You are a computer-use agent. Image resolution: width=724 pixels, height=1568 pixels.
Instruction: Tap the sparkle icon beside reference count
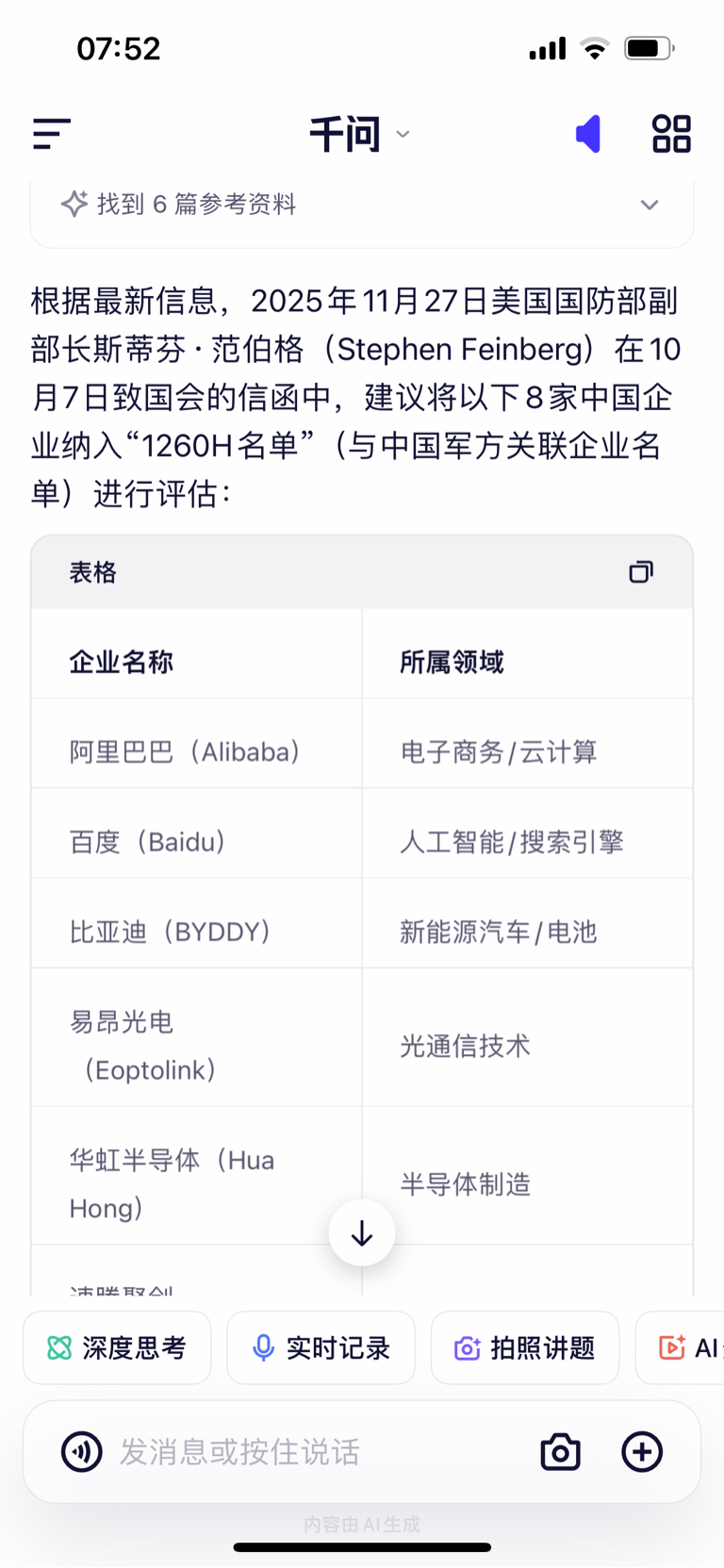point(74,204)
